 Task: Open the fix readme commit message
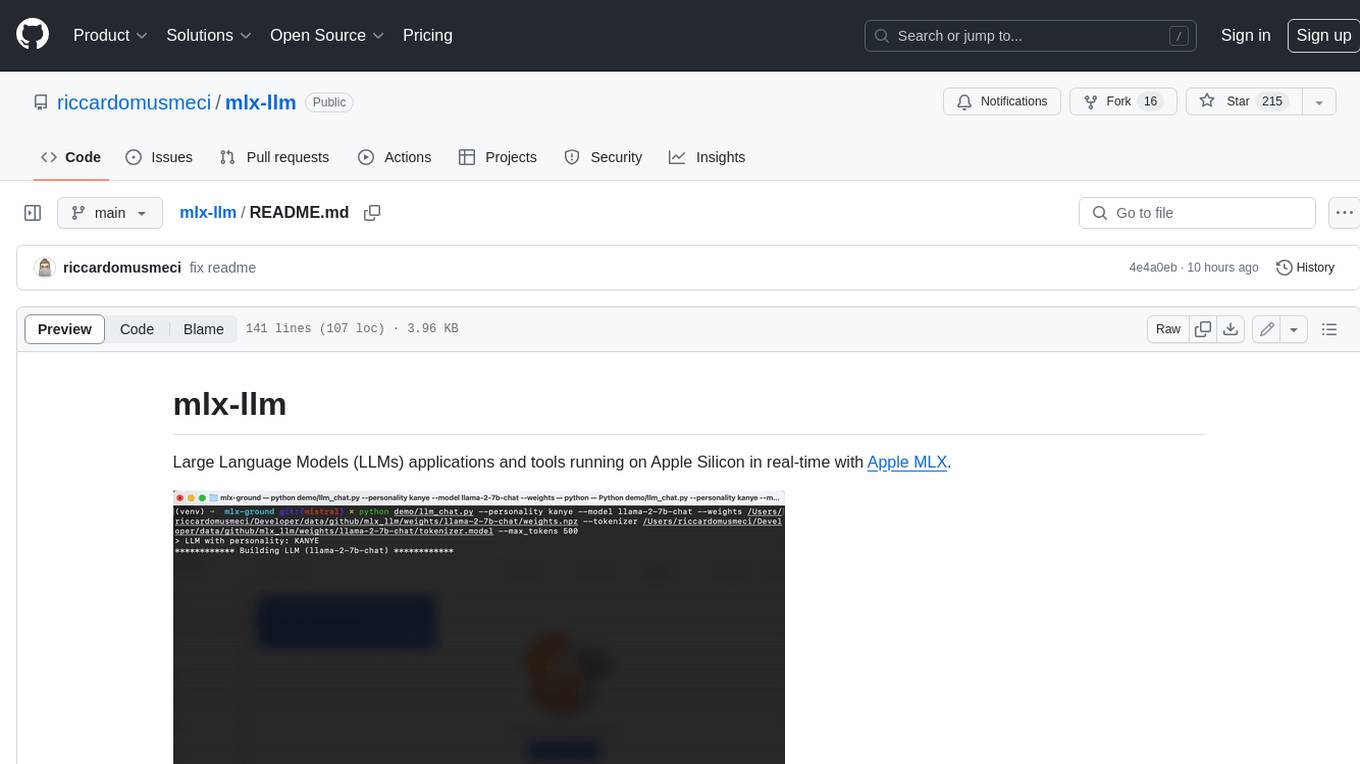[x=223, y=268]
